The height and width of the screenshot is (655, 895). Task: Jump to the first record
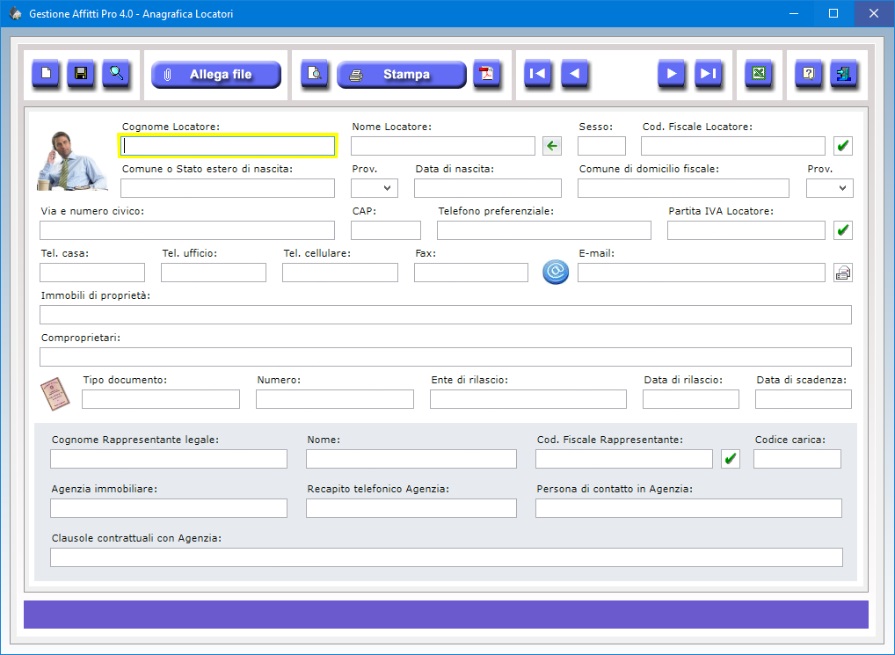(x=538, y=74)
